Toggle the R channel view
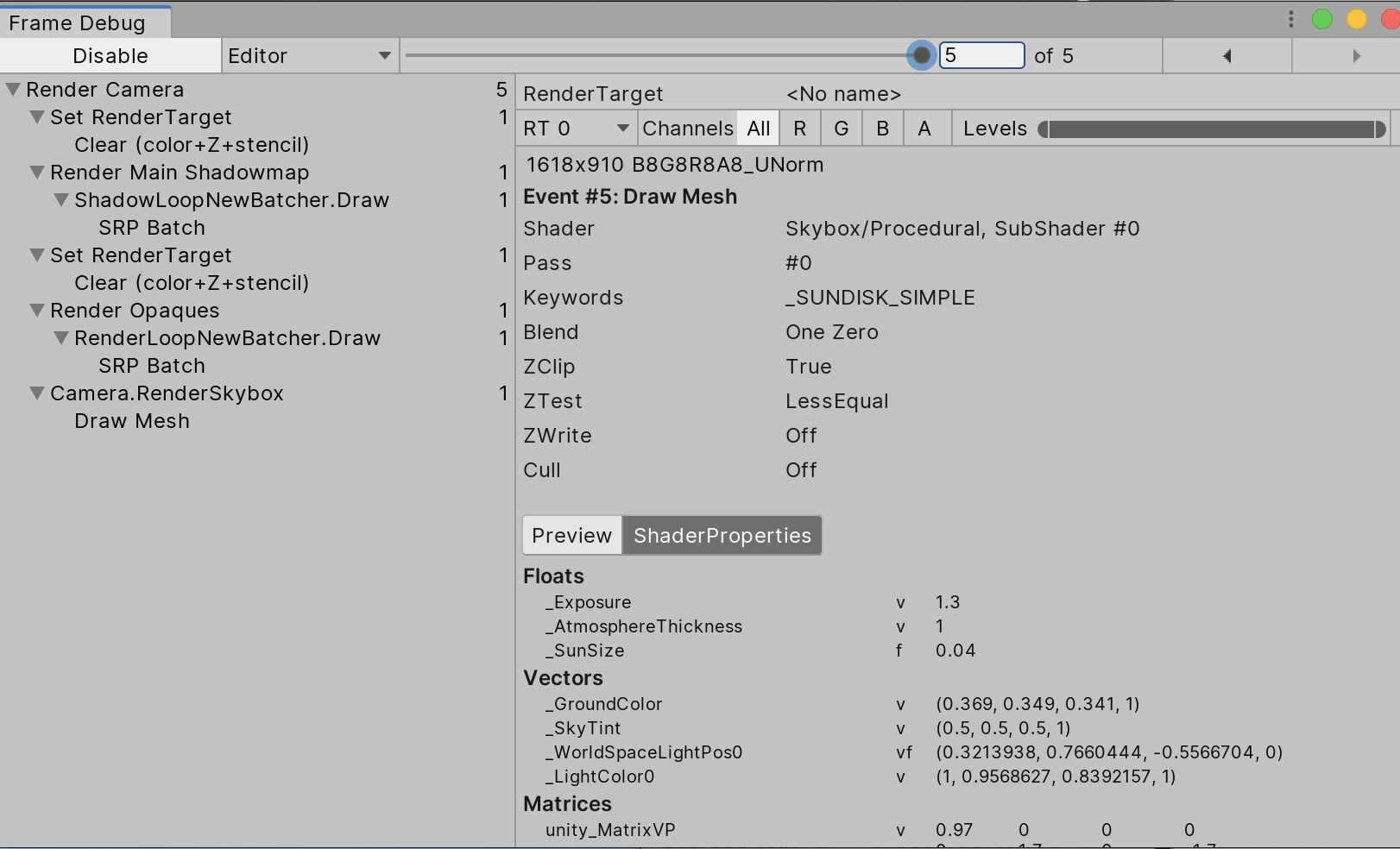1400x849 pixels. tap(798, 128)
